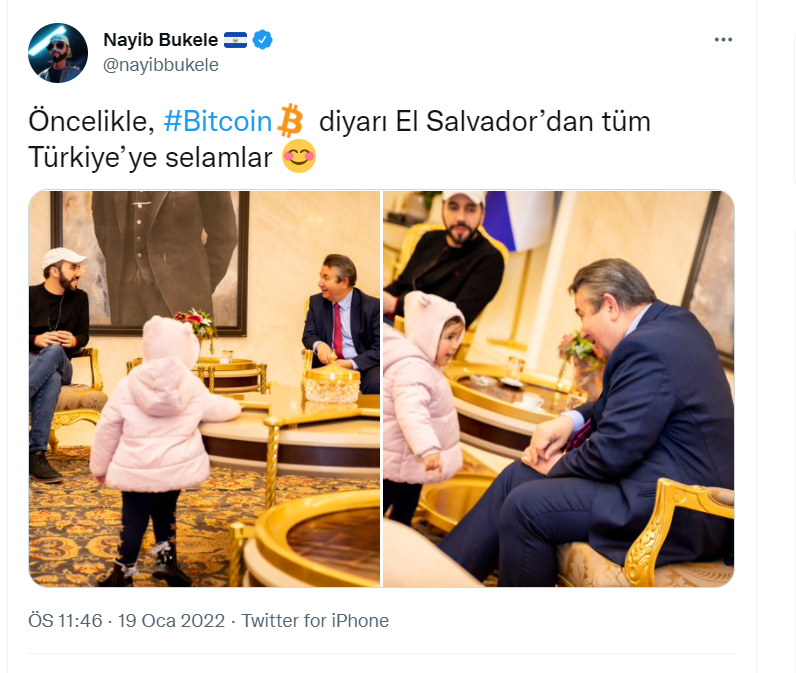Click the portrait painting in left photo
The height and width of the screenshot is (673, 796).
click(x=150, y=263)
